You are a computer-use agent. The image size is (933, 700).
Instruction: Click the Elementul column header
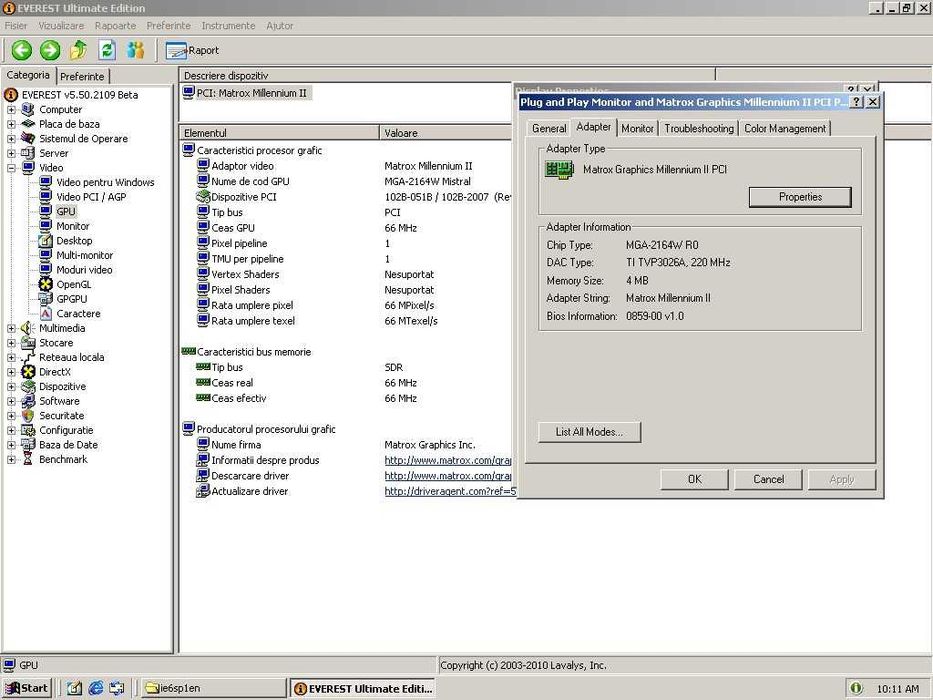pyautogui.click(x=278, y=133)
